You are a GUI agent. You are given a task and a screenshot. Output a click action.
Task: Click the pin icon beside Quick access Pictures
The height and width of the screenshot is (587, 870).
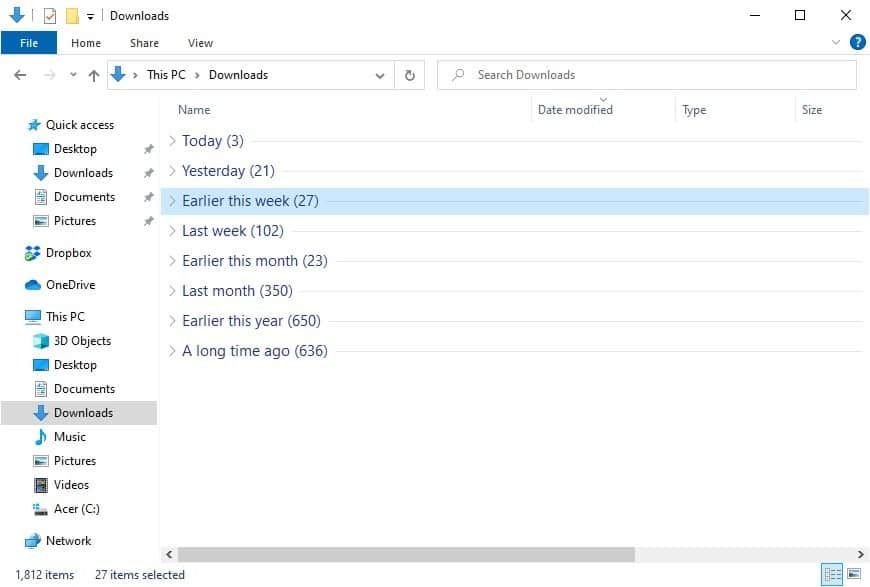tap(149, 221)
